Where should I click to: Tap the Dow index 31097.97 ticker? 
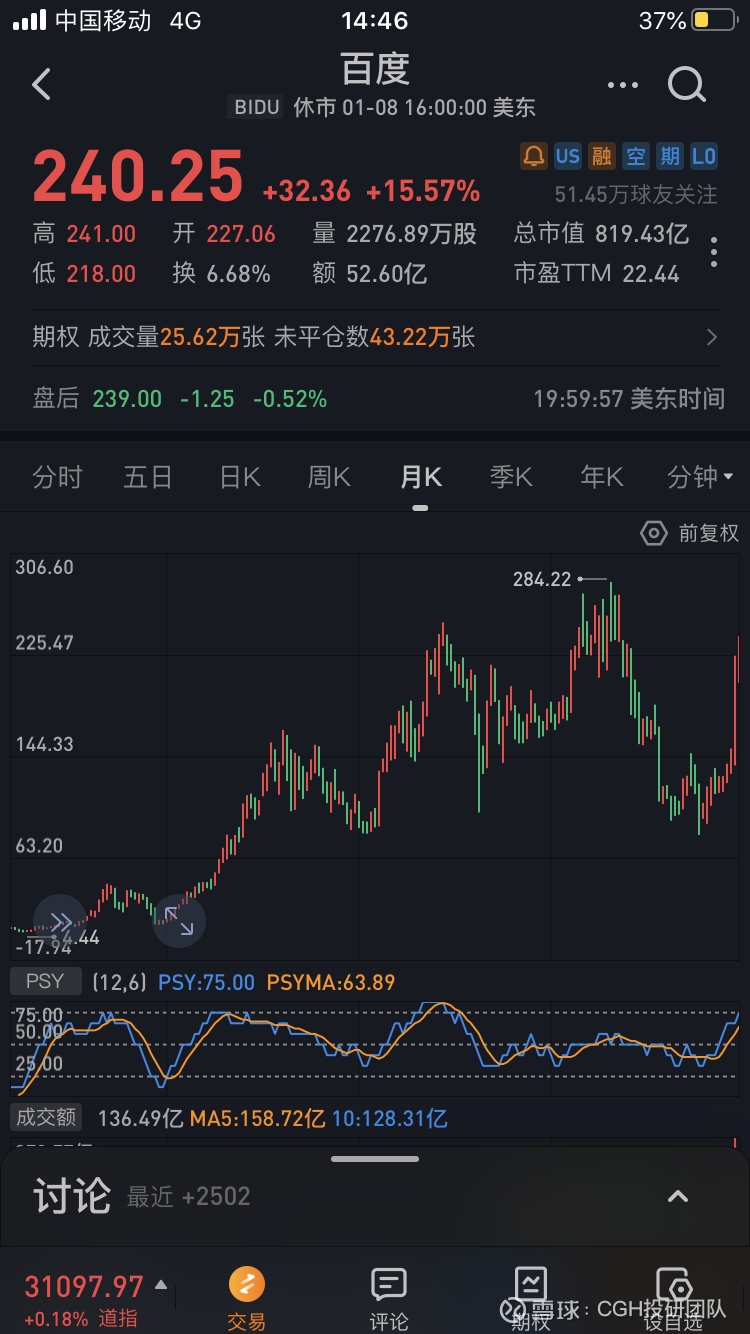(x=85, y=1287)
